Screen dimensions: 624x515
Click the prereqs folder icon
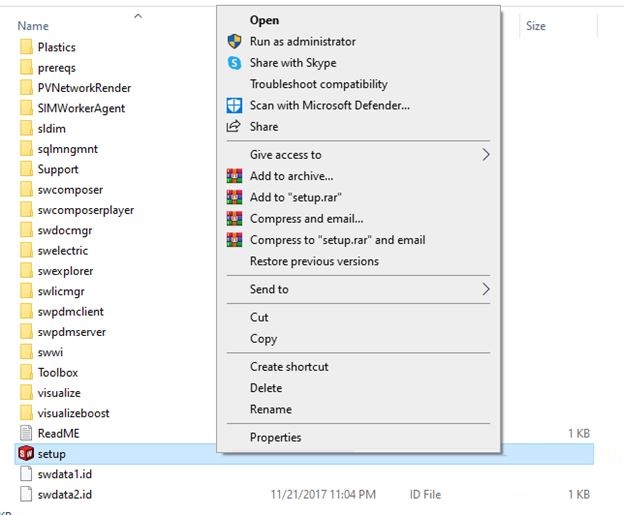pos(26,67)
